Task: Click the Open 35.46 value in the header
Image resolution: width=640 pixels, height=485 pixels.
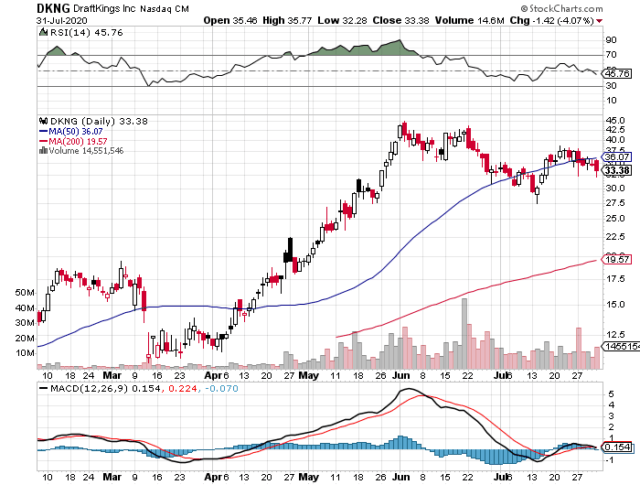Action: tap(230, 20)
